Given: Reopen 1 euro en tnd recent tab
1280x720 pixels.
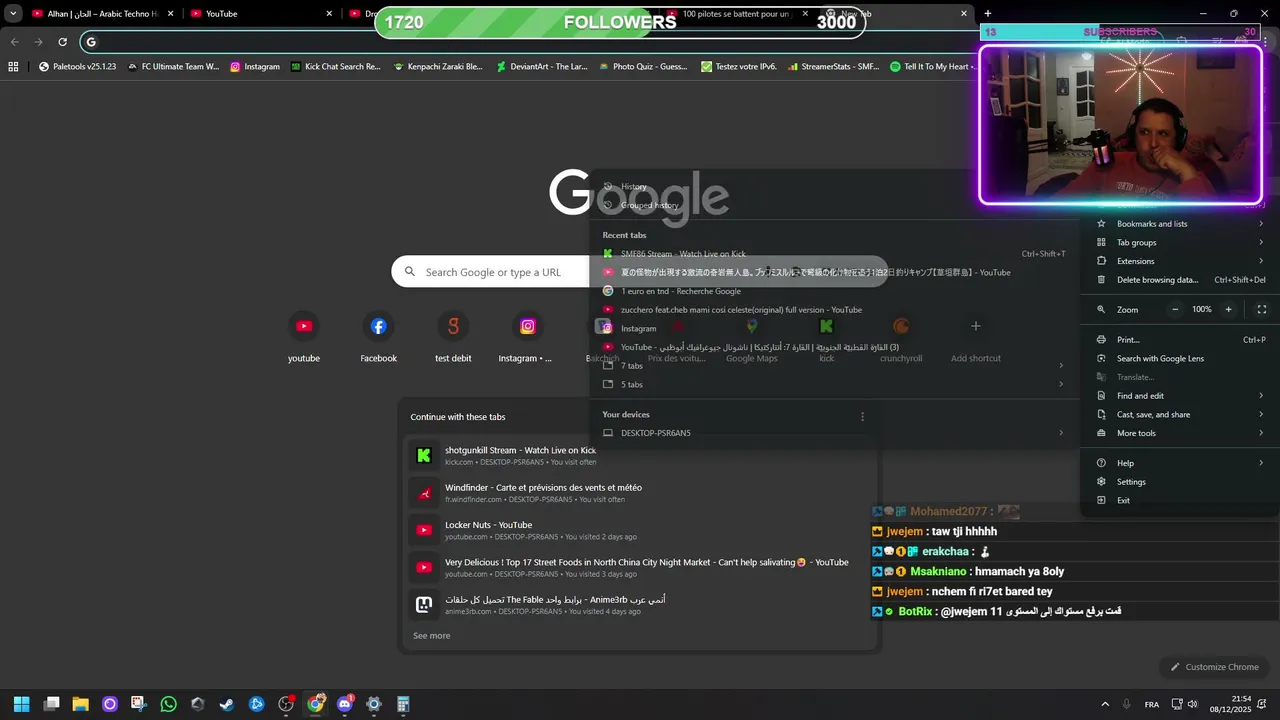Looking at the screenshot, I should point(833,291).
